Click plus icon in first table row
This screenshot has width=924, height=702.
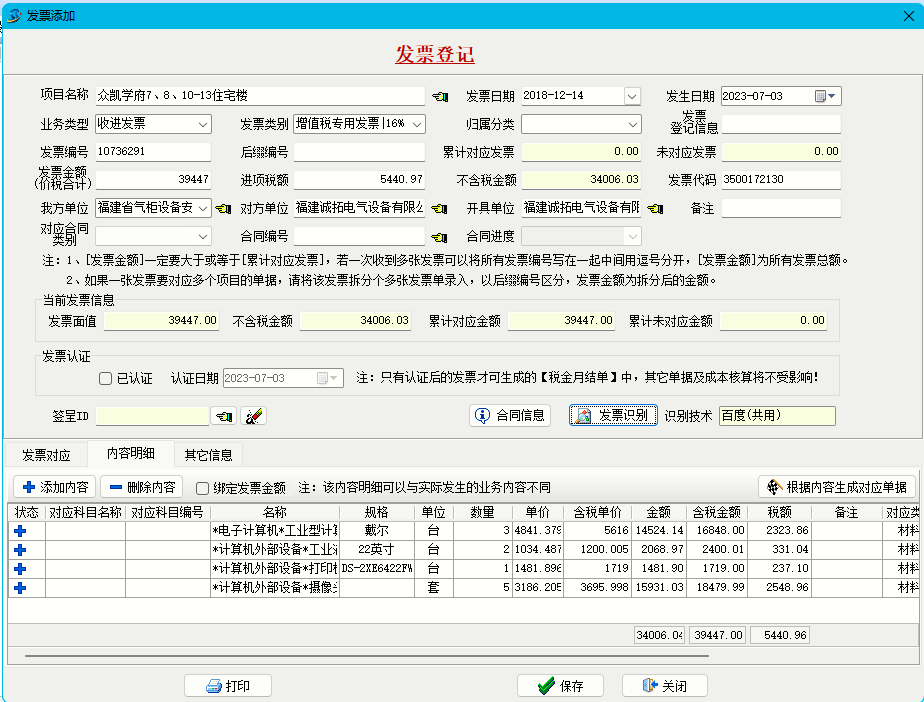[20, 531]
